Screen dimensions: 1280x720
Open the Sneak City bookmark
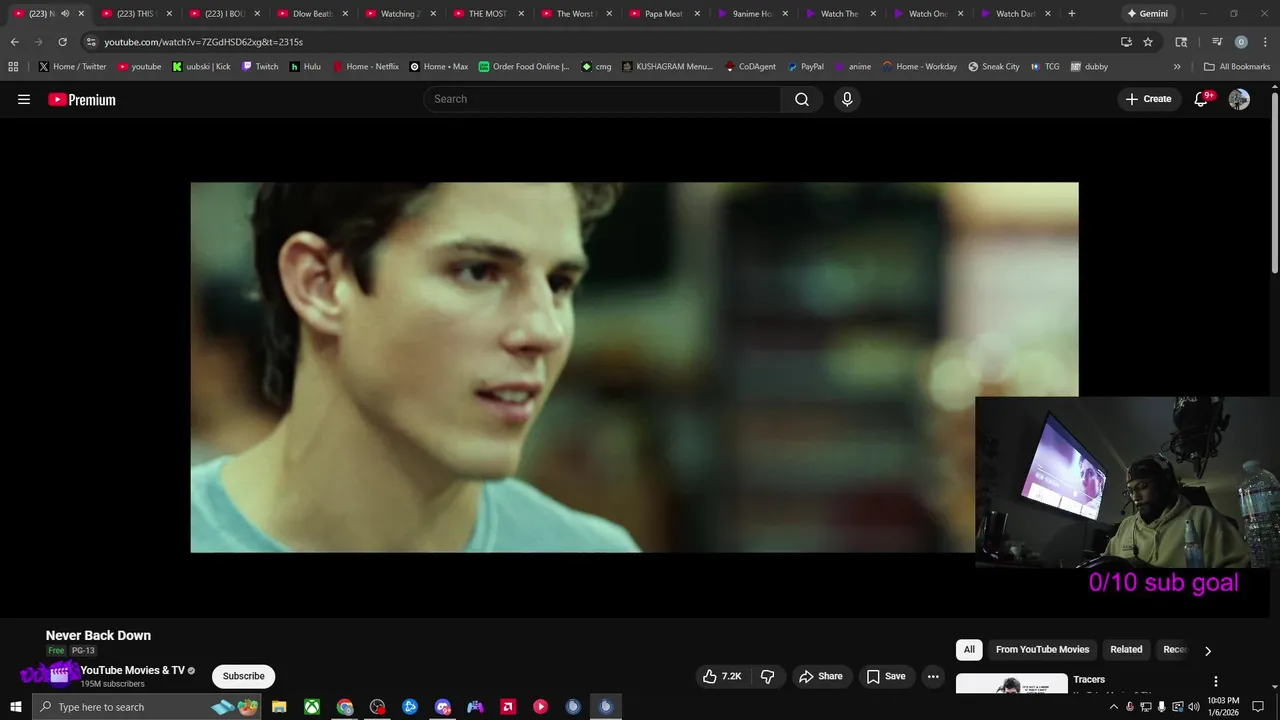click(x=994, y=67)
